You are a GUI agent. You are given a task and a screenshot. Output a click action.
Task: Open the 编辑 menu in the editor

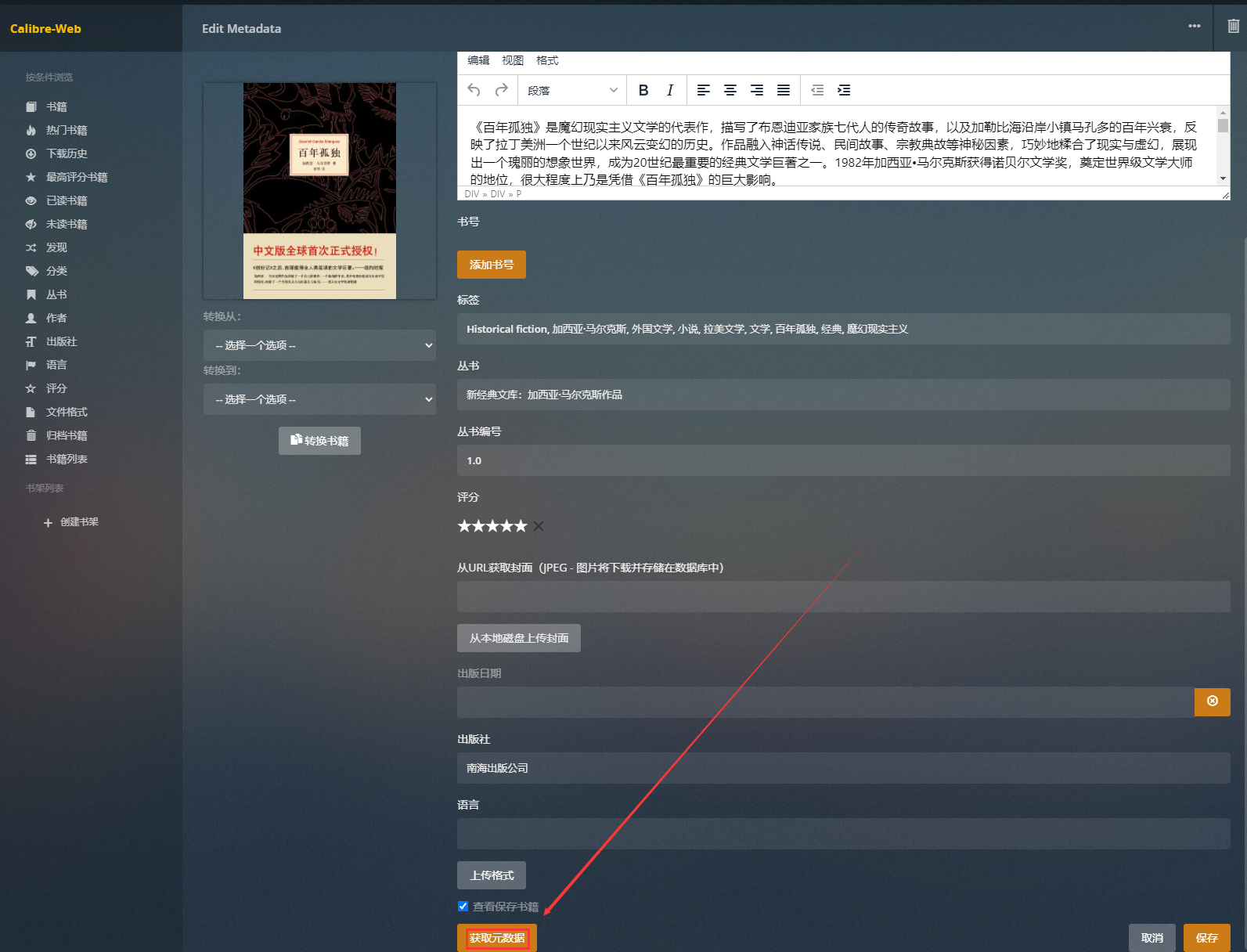478,60
